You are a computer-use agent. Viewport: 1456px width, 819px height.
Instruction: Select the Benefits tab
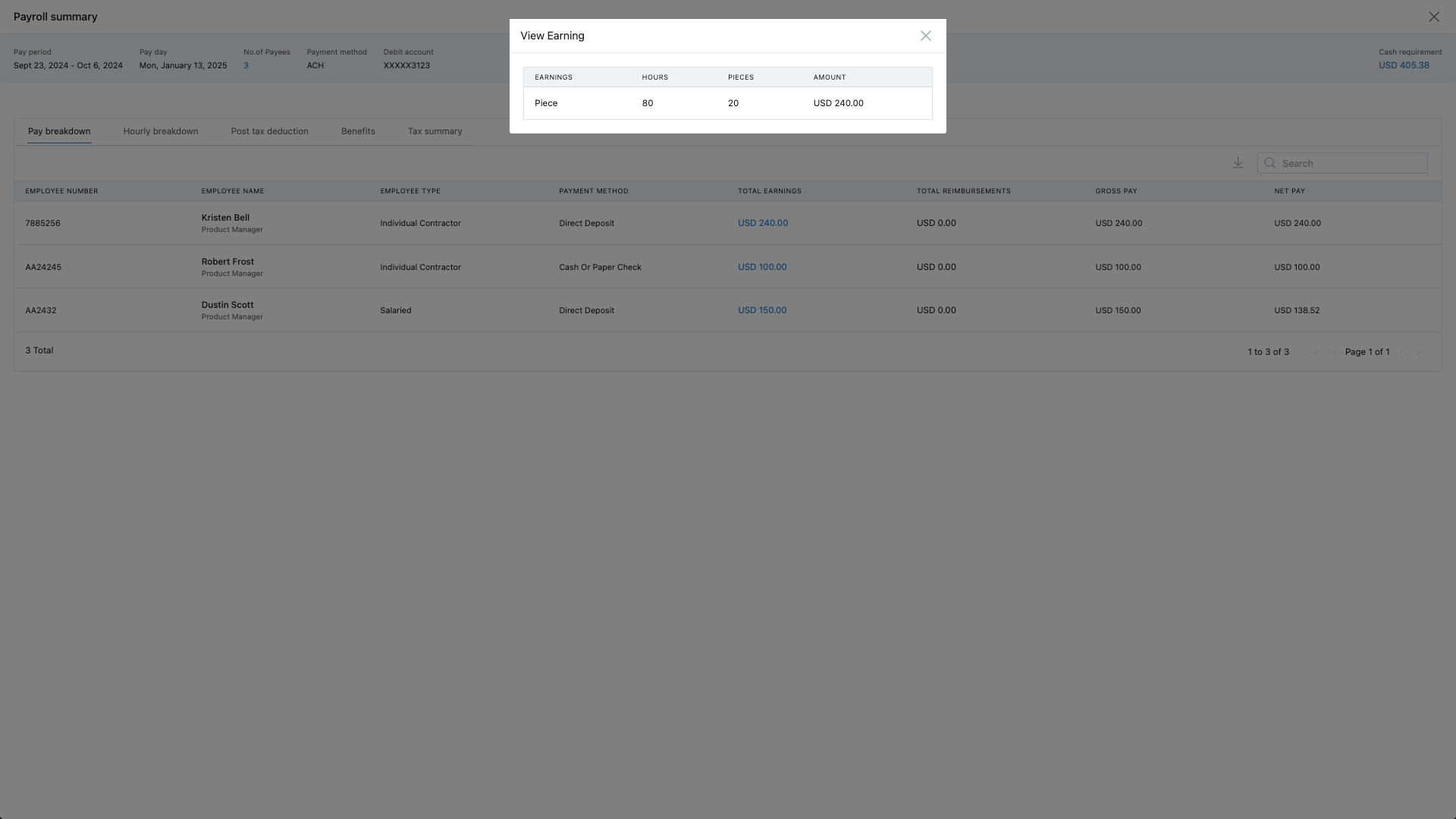pos(357,131)
